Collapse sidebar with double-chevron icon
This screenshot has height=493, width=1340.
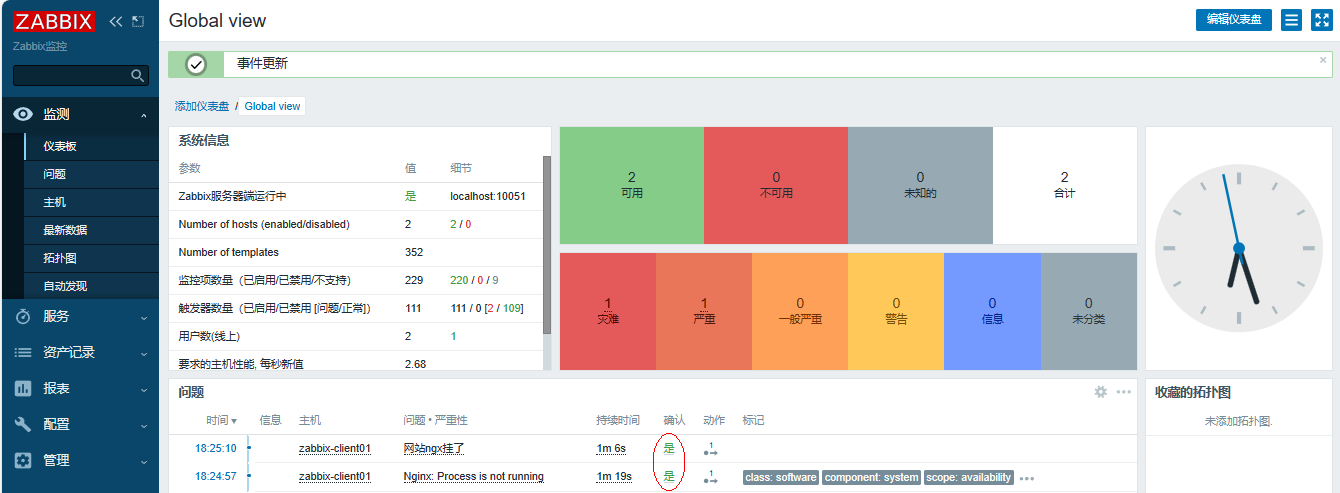coord(116,21)
